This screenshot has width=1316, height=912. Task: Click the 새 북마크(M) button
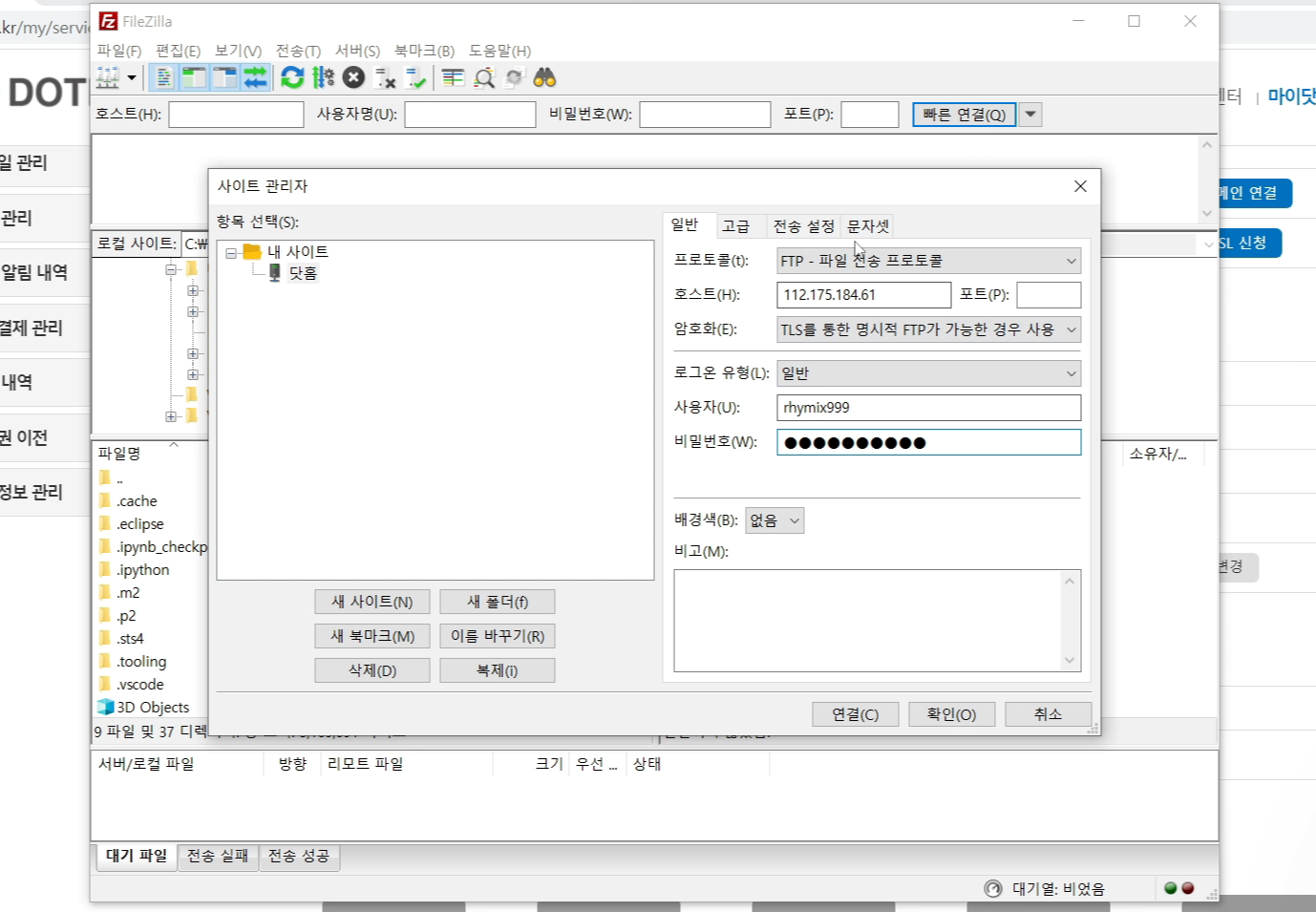click(372, 636)
